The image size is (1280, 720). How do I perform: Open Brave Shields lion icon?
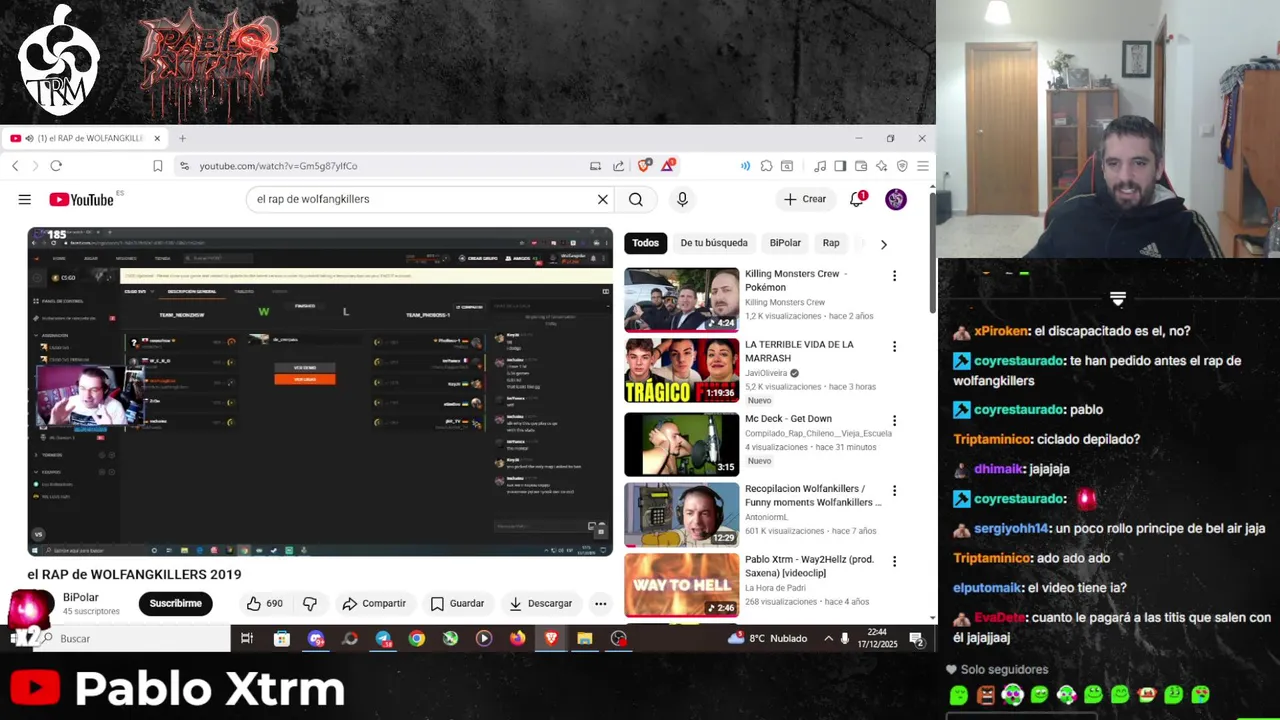coord(644,165)
